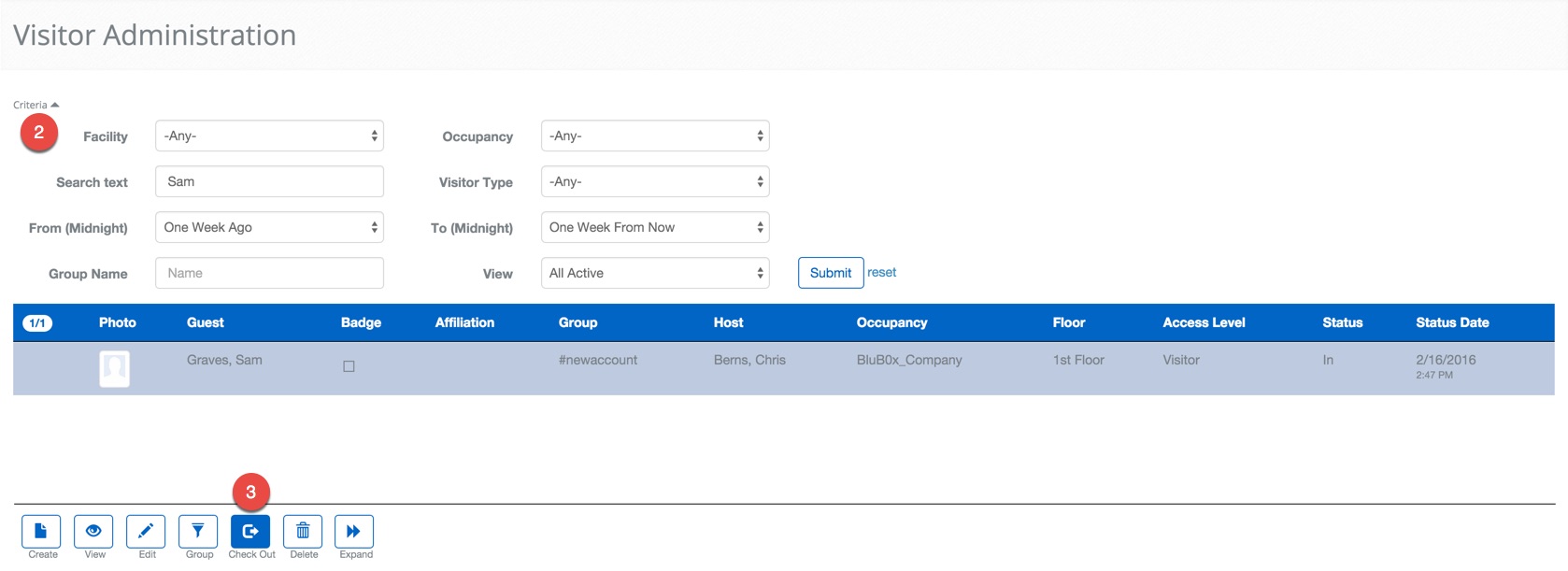Collapse the Criteria section

pyautogui.click(x=36, y=105)
